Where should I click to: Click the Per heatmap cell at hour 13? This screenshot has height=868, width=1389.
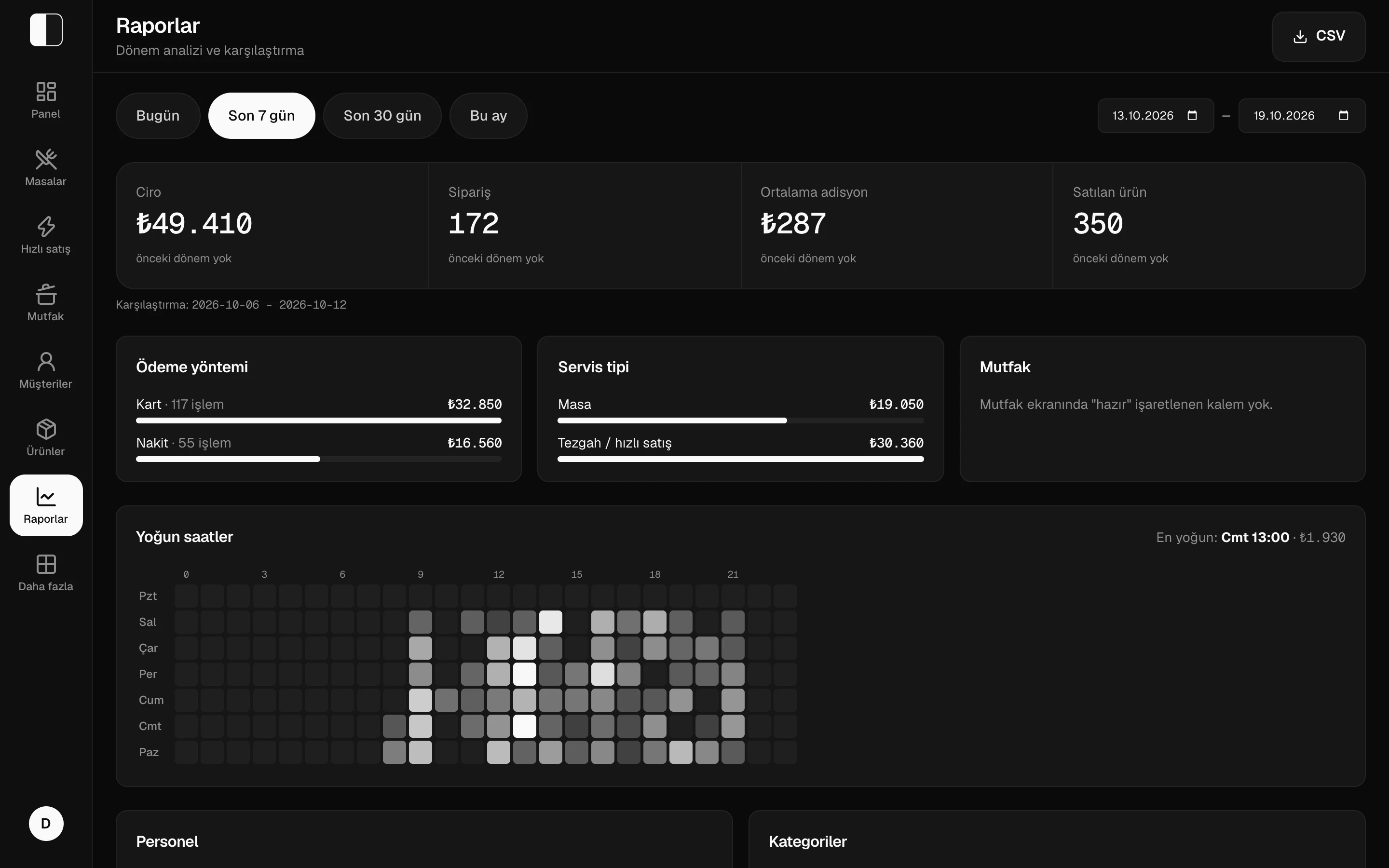click(525, 674)
